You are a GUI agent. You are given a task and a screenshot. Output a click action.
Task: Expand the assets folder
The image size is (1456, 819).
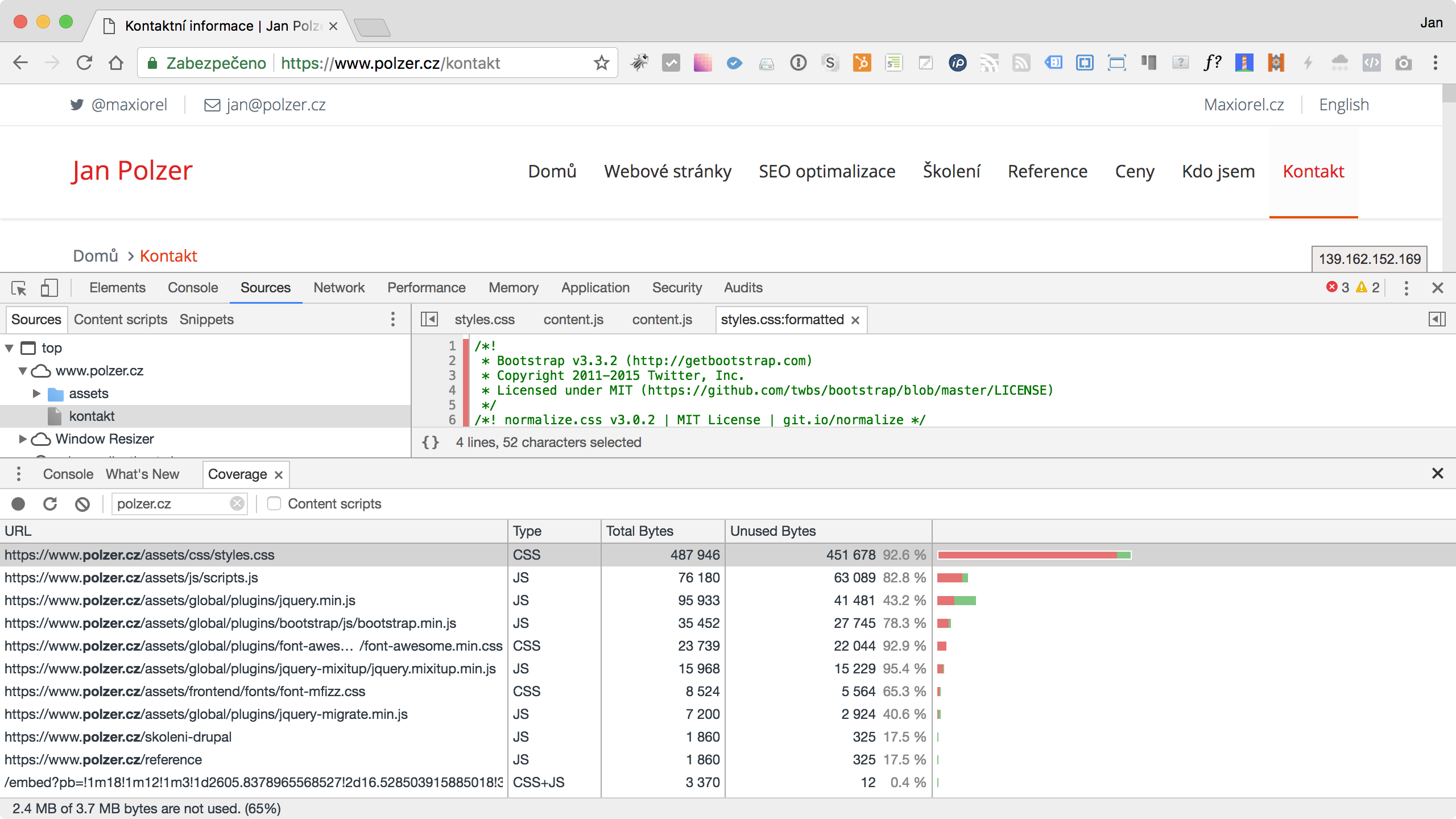pos(36,394)
